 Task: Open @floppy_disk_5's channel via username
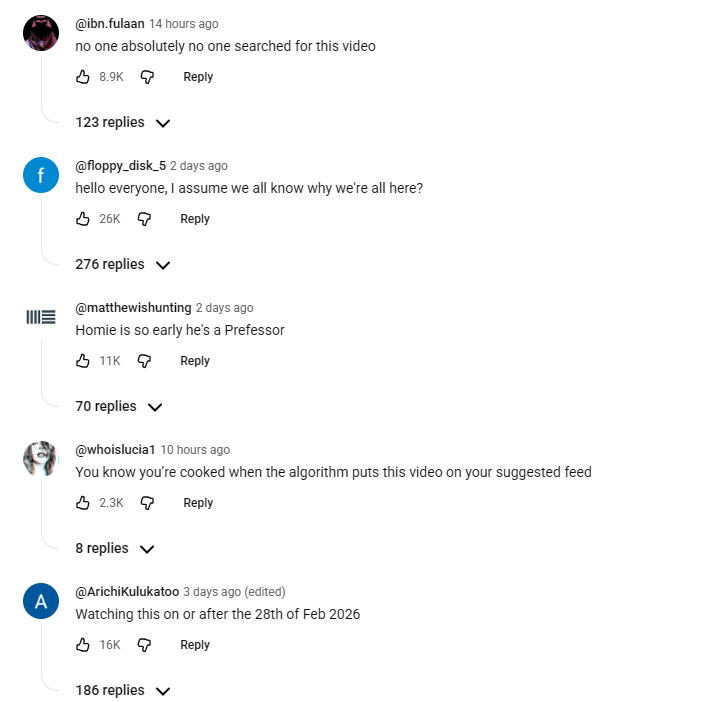tap(120, 166)
